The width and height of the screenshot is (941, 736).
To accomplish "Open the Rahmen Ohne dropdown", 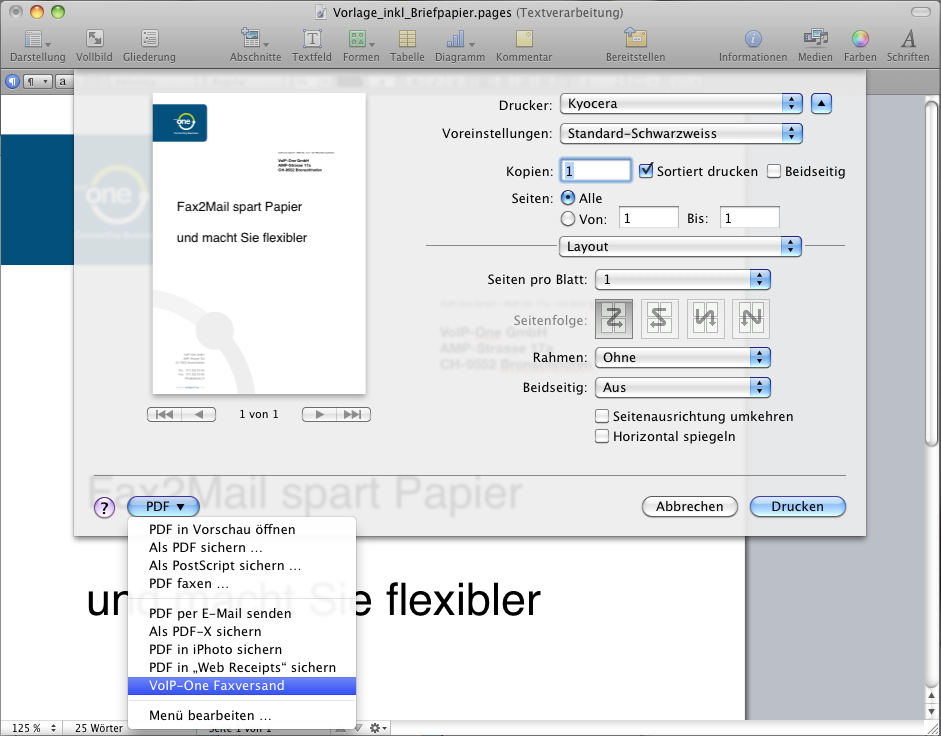I will (683, 357).
